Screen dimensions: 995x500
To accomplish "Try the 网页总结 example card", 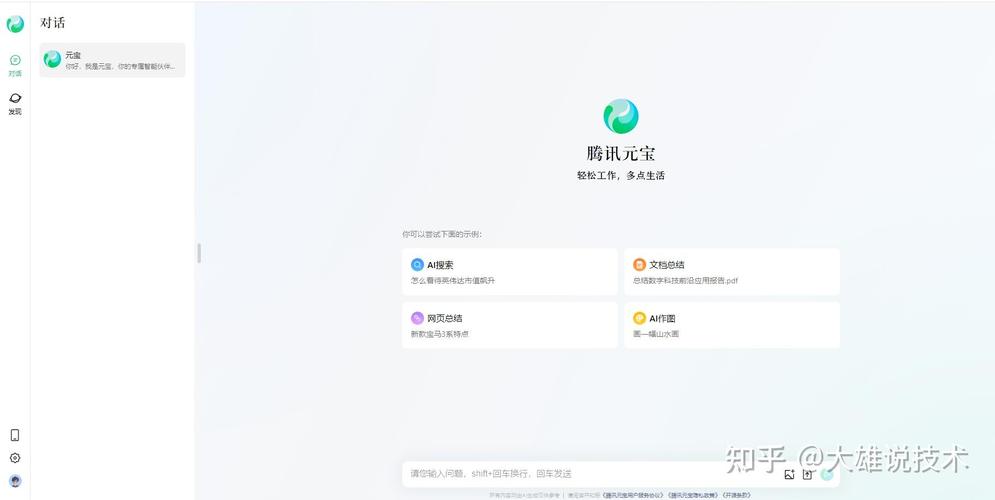I will 510,326.
